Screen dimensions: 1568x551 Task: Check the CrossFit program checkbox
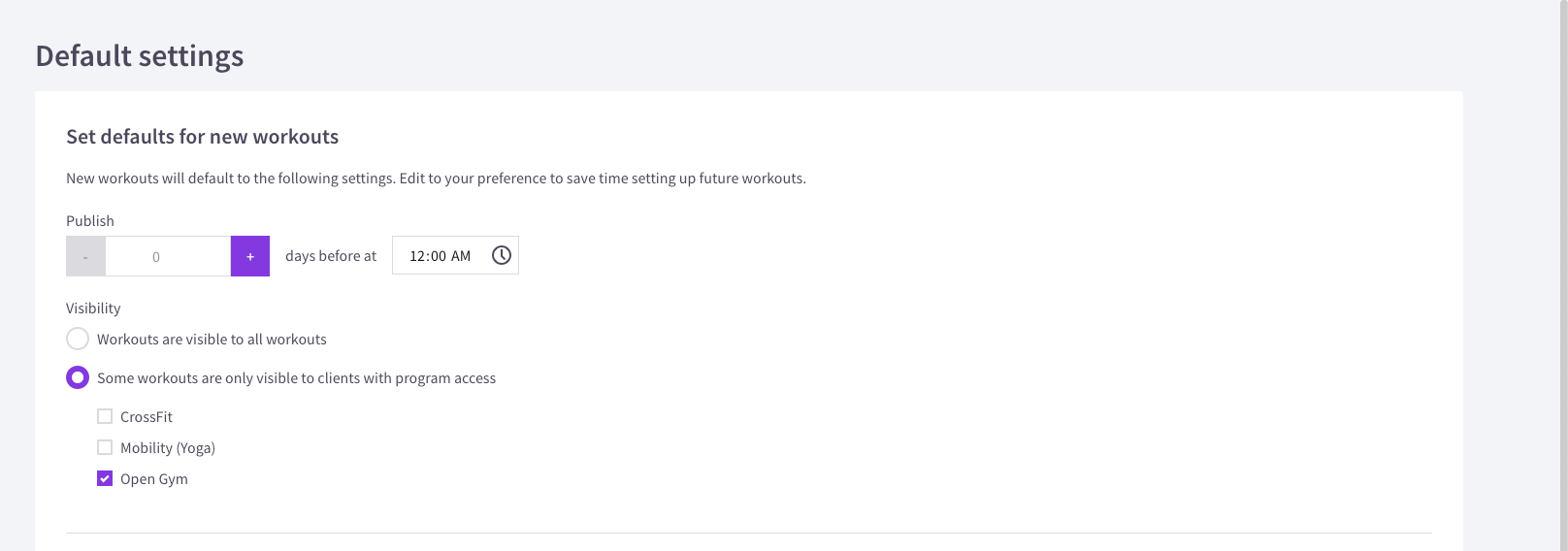tap(105, 416)
